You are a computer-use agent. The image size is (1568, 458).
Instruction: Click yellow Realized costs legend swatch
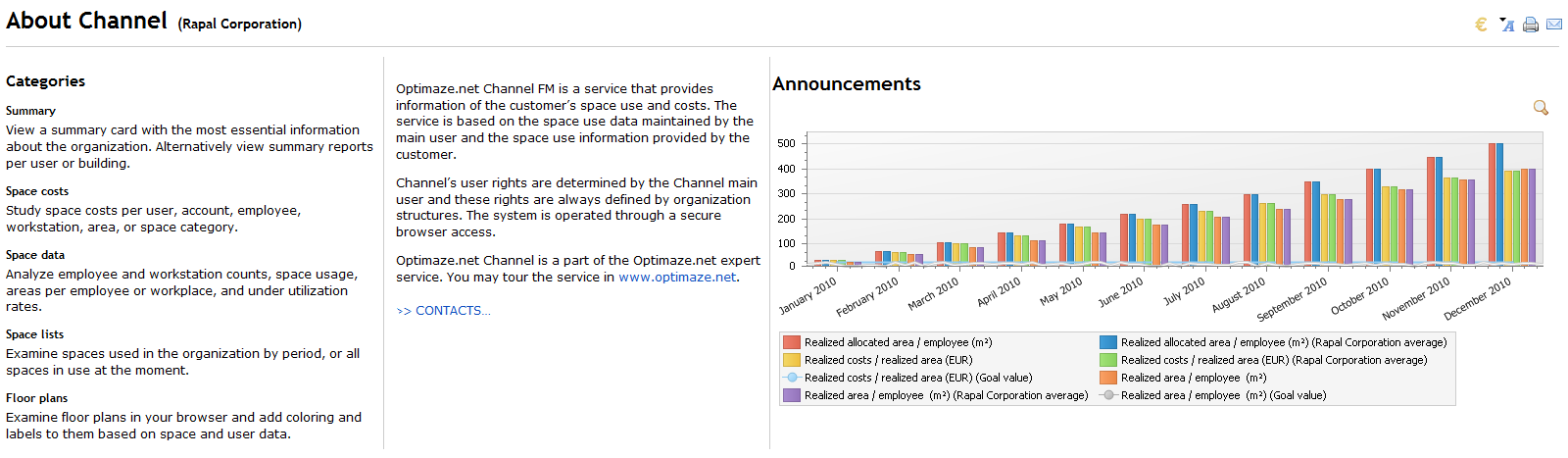[x=792, y=360]
